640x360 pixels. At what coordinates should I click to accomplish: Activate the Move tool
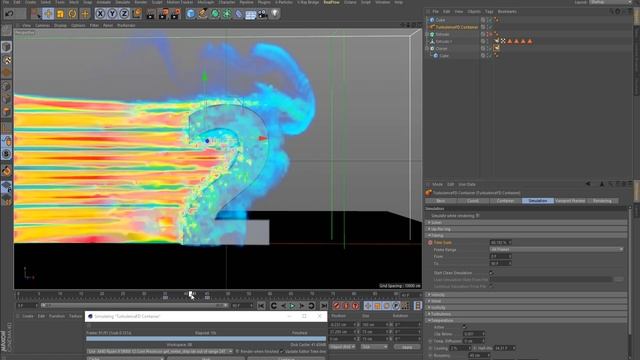pos(48,14)
